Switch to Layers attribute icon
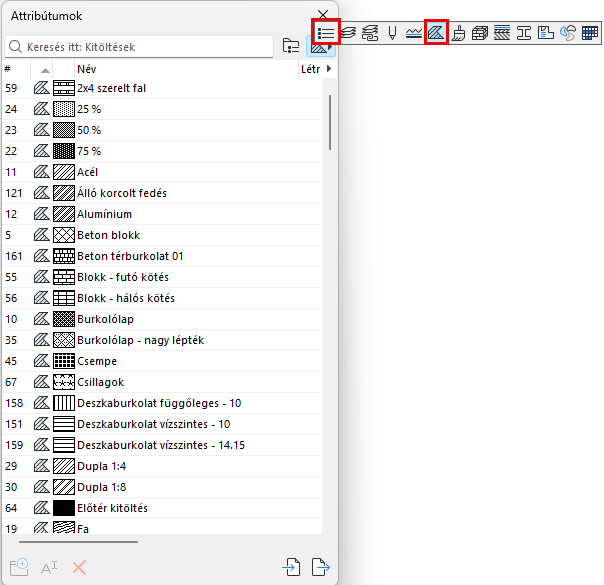 click(x=348, y=33)
